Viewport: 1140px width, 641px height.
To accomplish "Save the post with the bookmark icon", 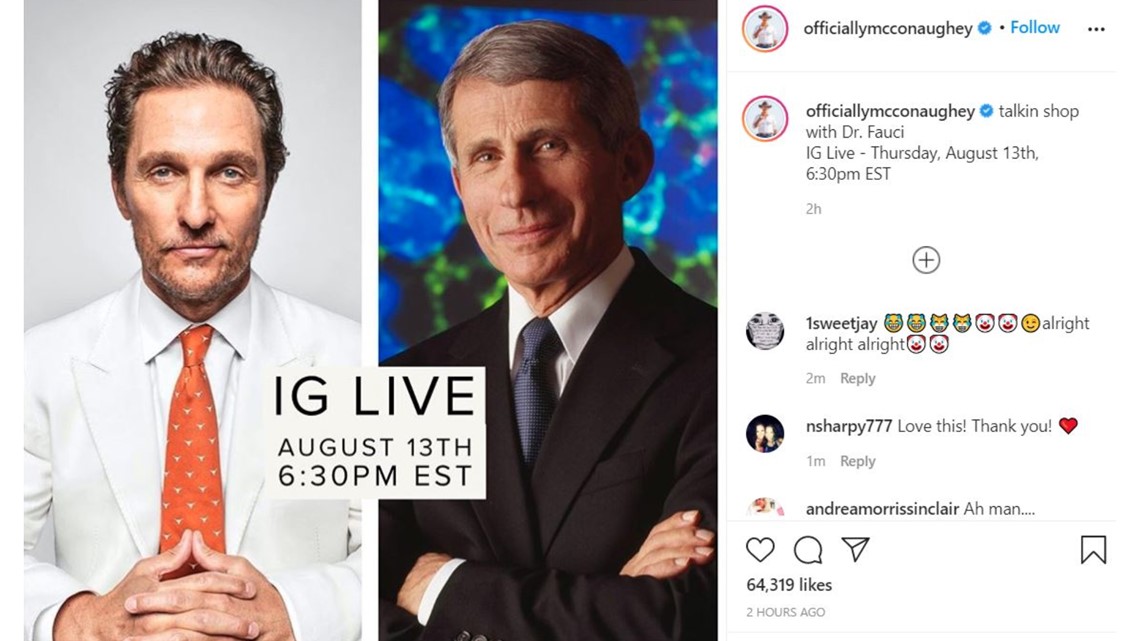I will 1093,550.
